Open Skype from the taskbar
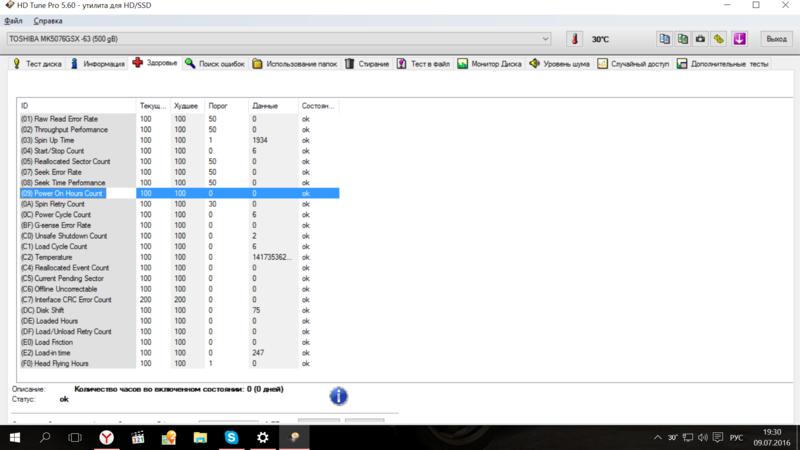 pyautogui.click(x=231, y=437)
